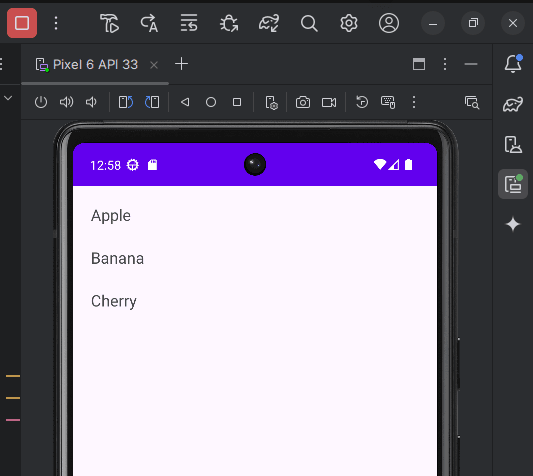Toggle hardware input keyboard-mouse icon
The width and height of the screenshot is (533, 476).
[388, 102]
